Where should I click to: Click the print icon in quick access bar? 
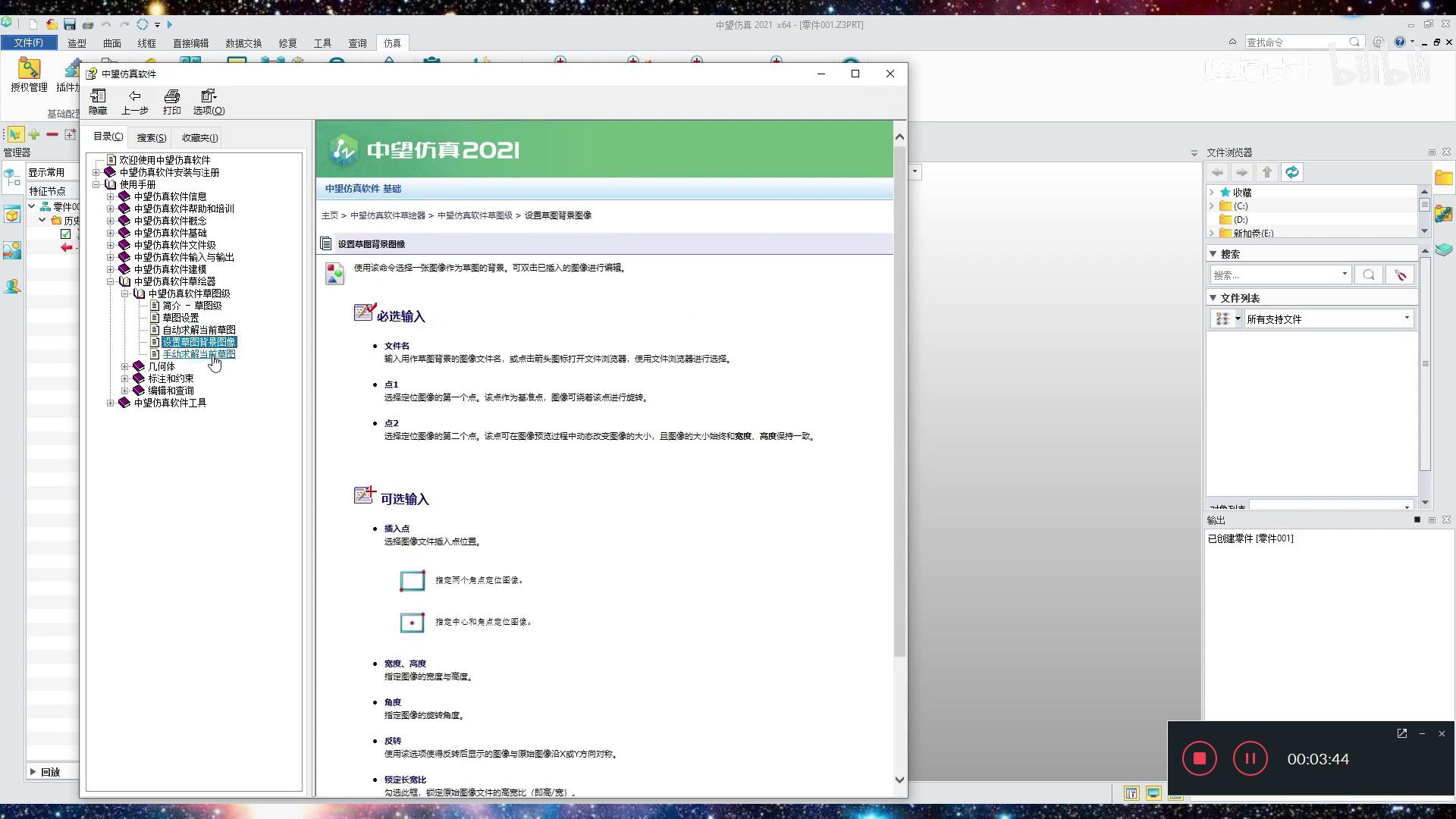click(88, 24)
